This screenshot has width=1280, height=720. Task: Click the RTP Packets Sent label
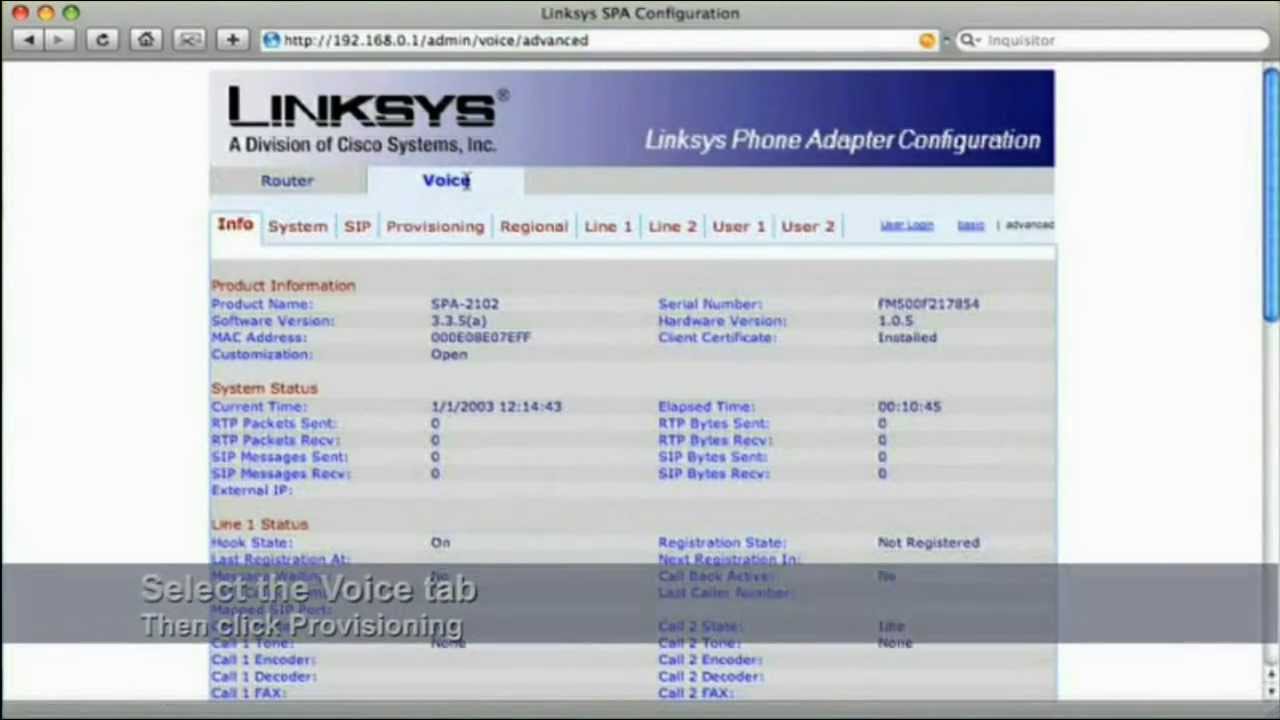(x=274, y=424)
